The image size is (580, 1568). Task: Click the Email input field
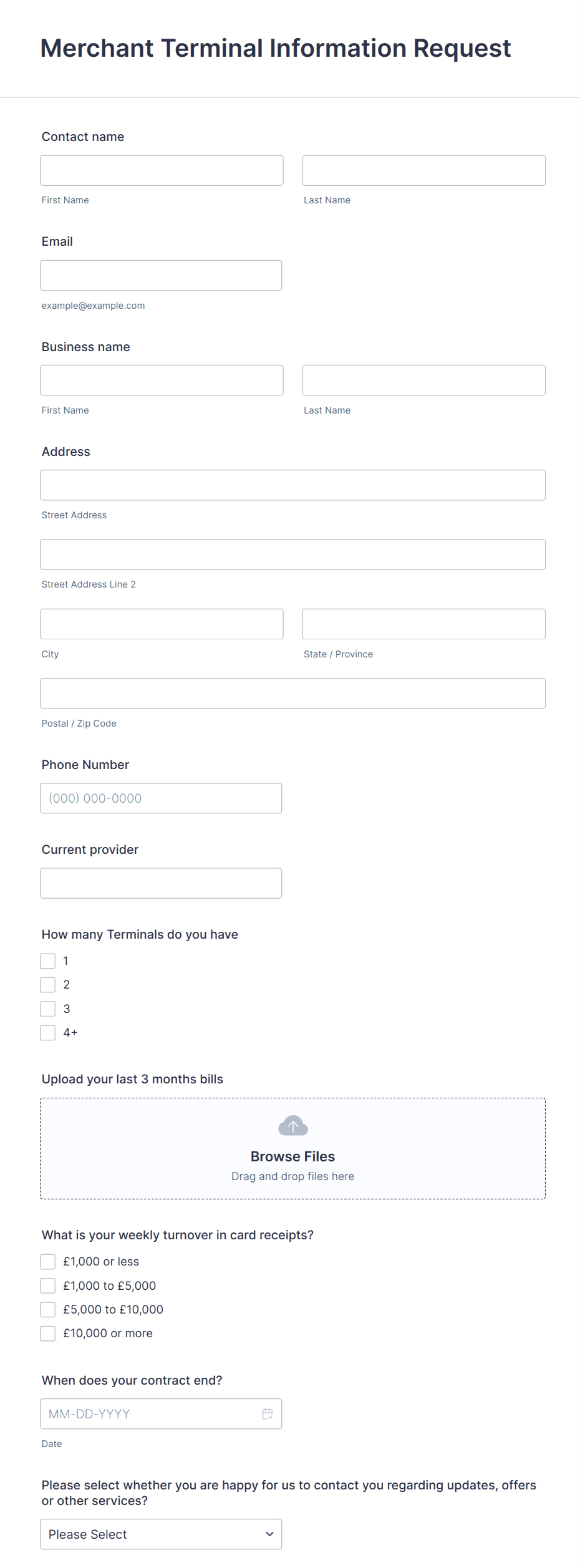tap(161, 274)
